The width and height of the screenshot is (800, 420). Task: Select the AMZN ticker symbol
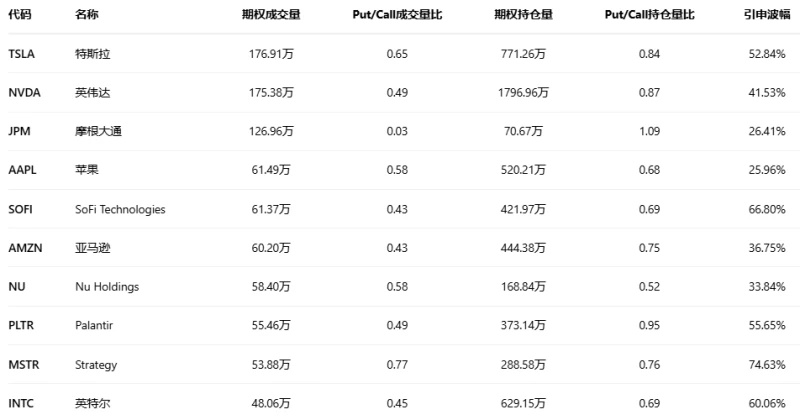(x=25, y=248)
